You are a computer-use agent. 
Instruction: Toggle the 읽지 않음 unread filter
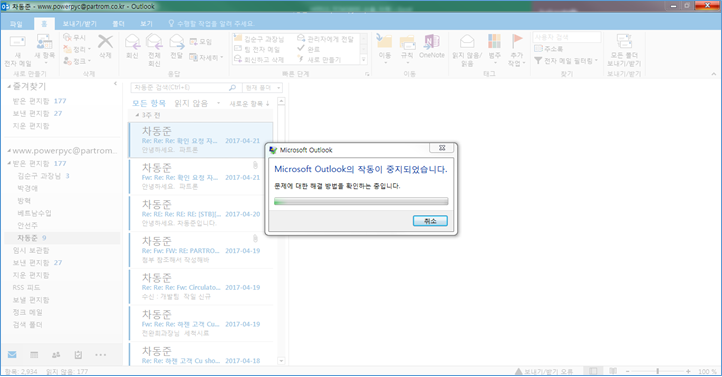pos(191,104)
